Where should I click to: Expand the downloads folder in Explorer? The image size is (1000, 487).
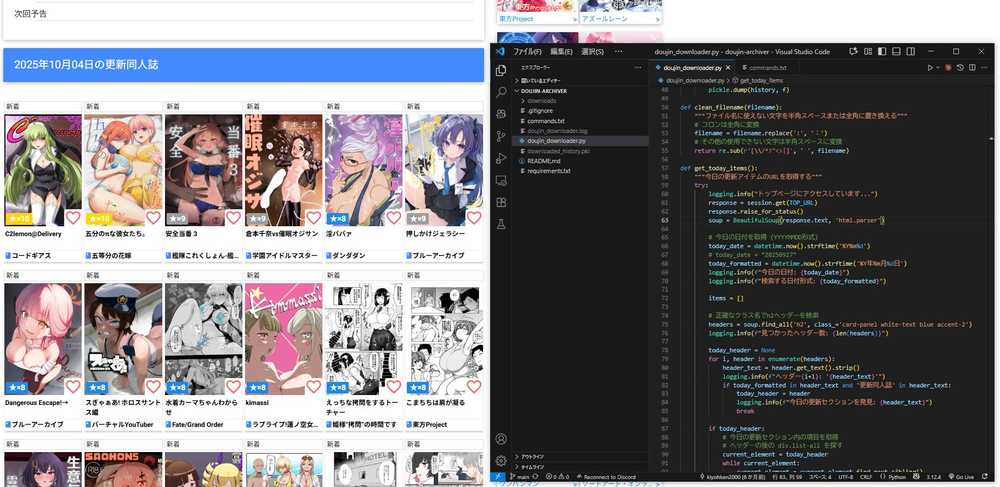(579, 101)
